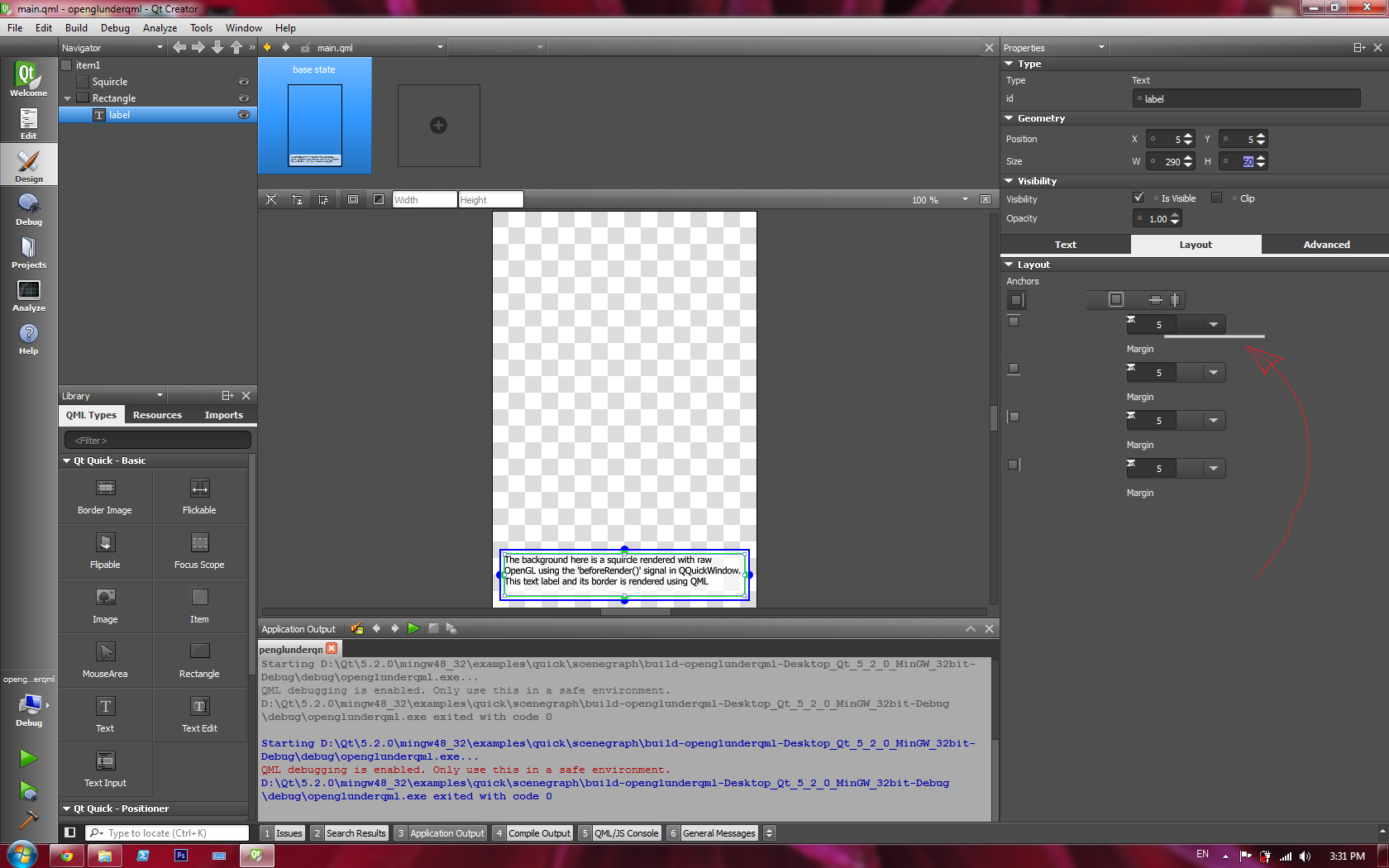Open Help mode
This screenshot has width=1389, height=868.
[28, 338]
